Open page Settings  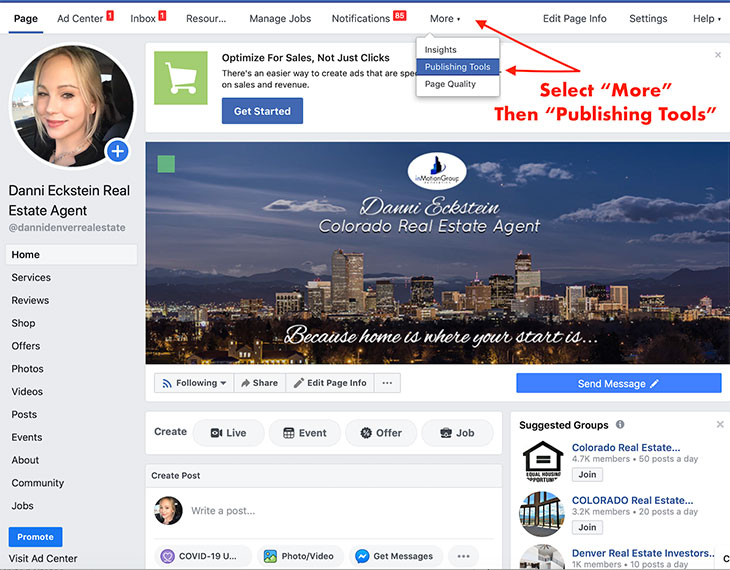click(x=648, y=19)
